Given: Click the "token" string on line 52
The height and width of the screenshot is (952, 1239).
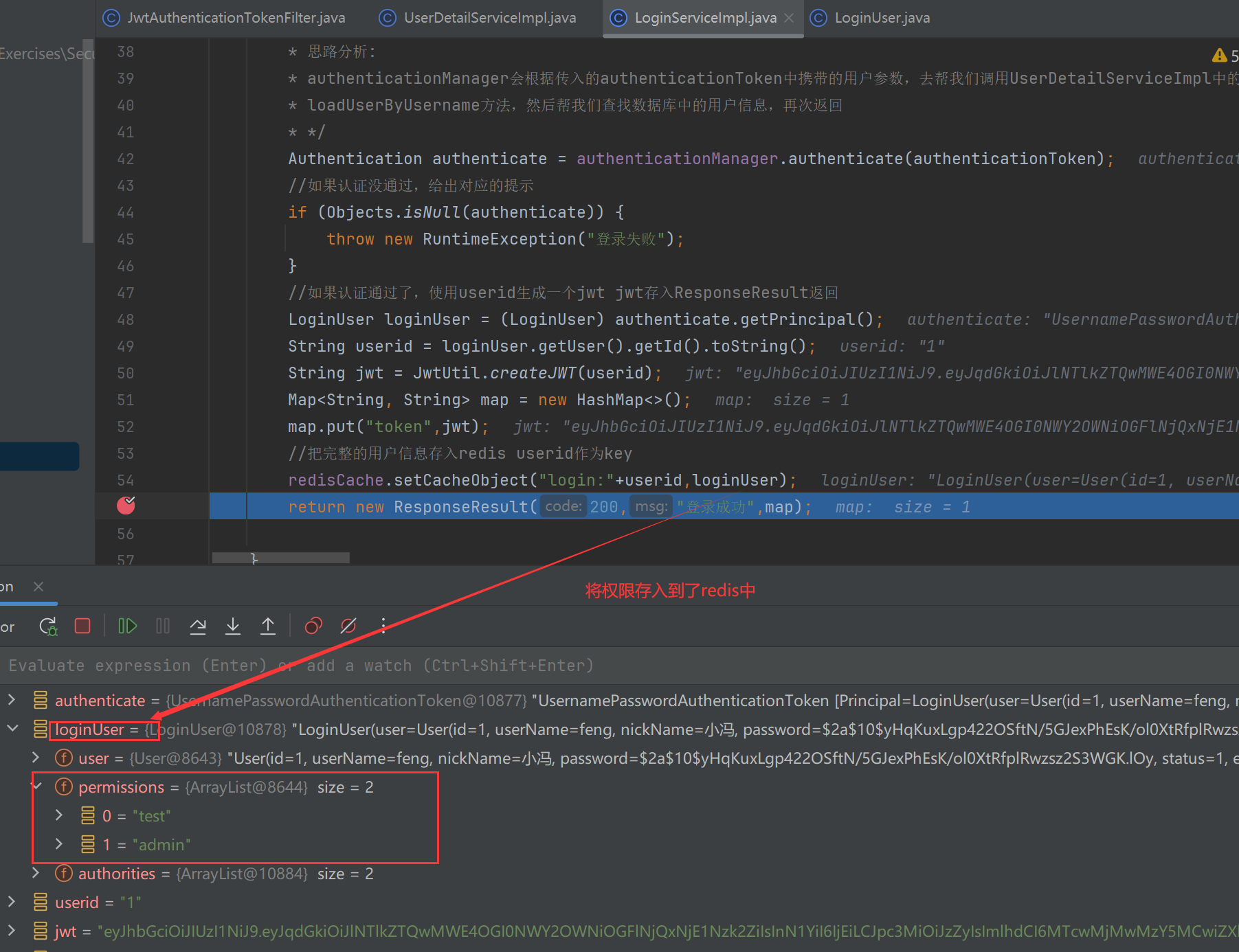Looking at the screenshot, I should pos(398,427).
